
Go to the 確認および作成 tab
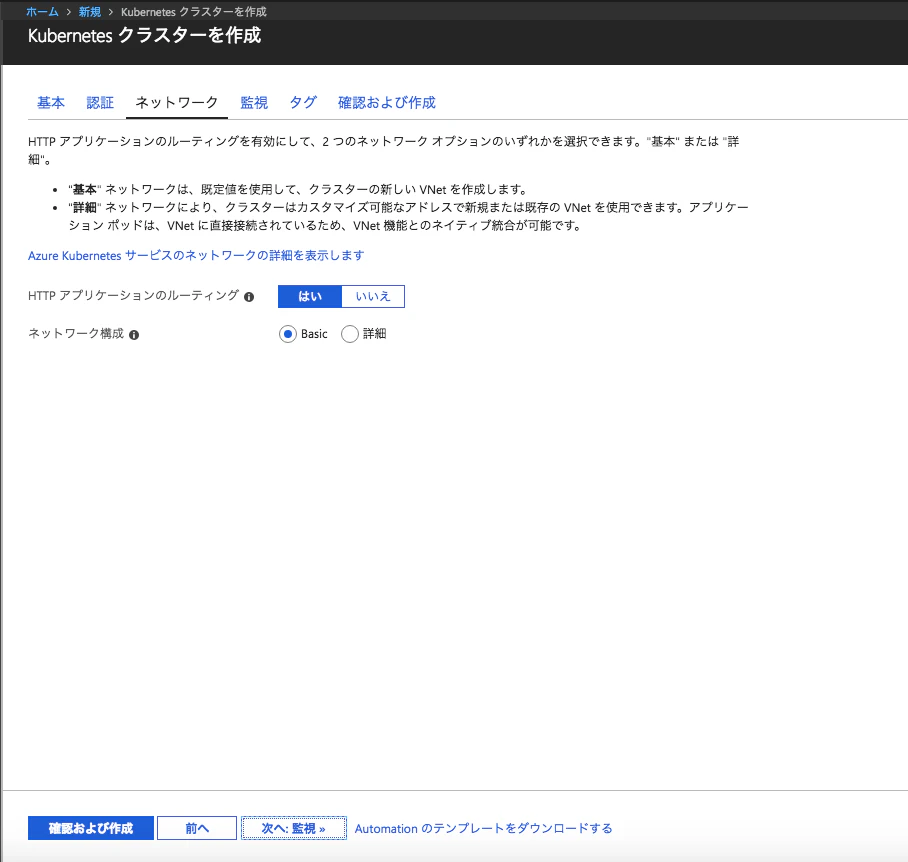(x=387, y=102)
